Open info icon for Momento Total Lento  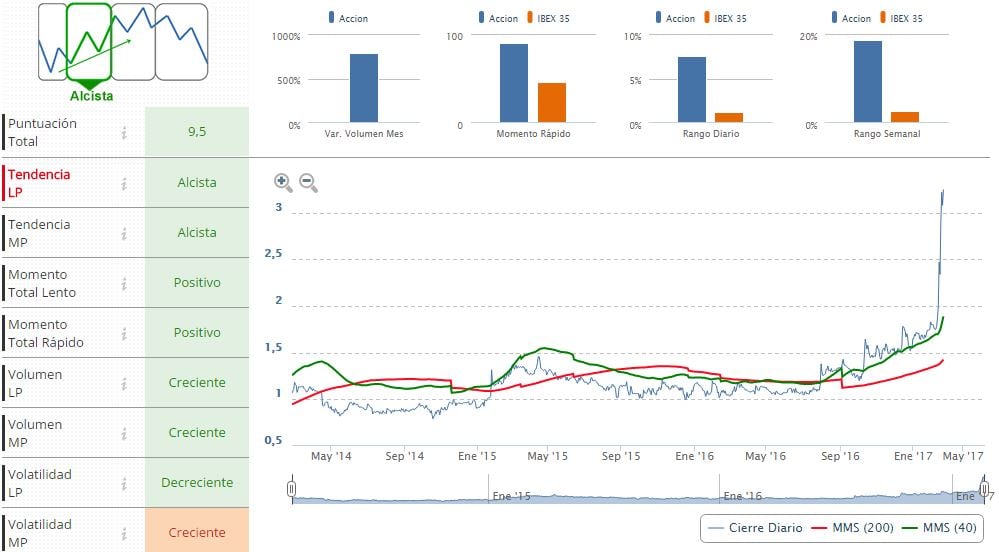pos(124,284)
